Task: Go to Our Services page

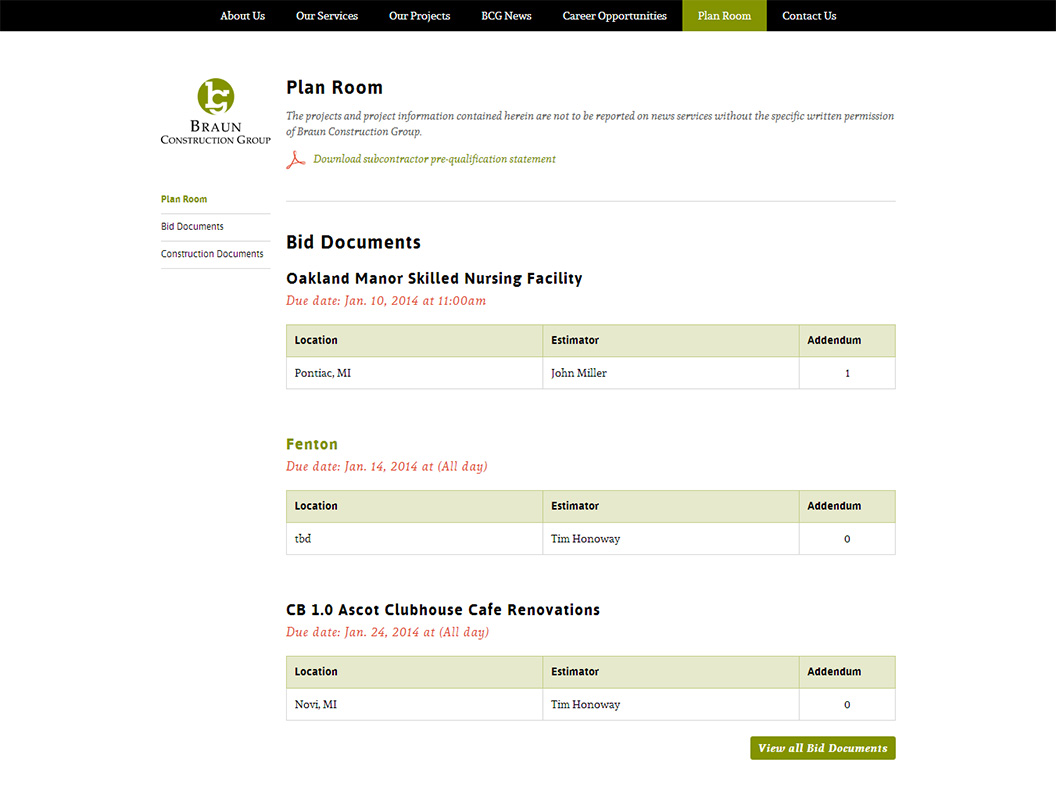Action: click(x=327, y=16)
